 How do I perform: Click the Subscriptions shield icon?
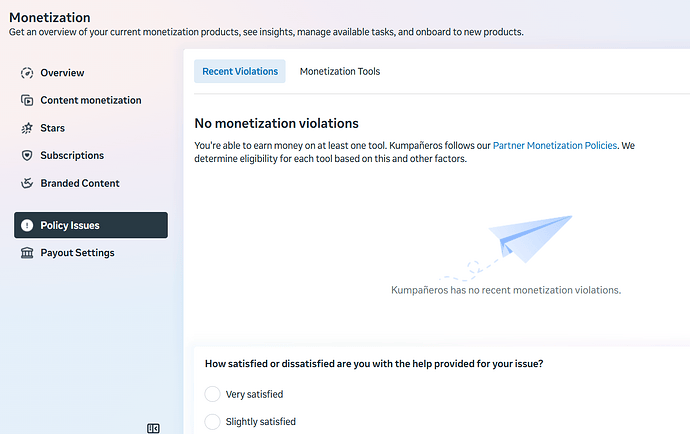coord(28,156)
